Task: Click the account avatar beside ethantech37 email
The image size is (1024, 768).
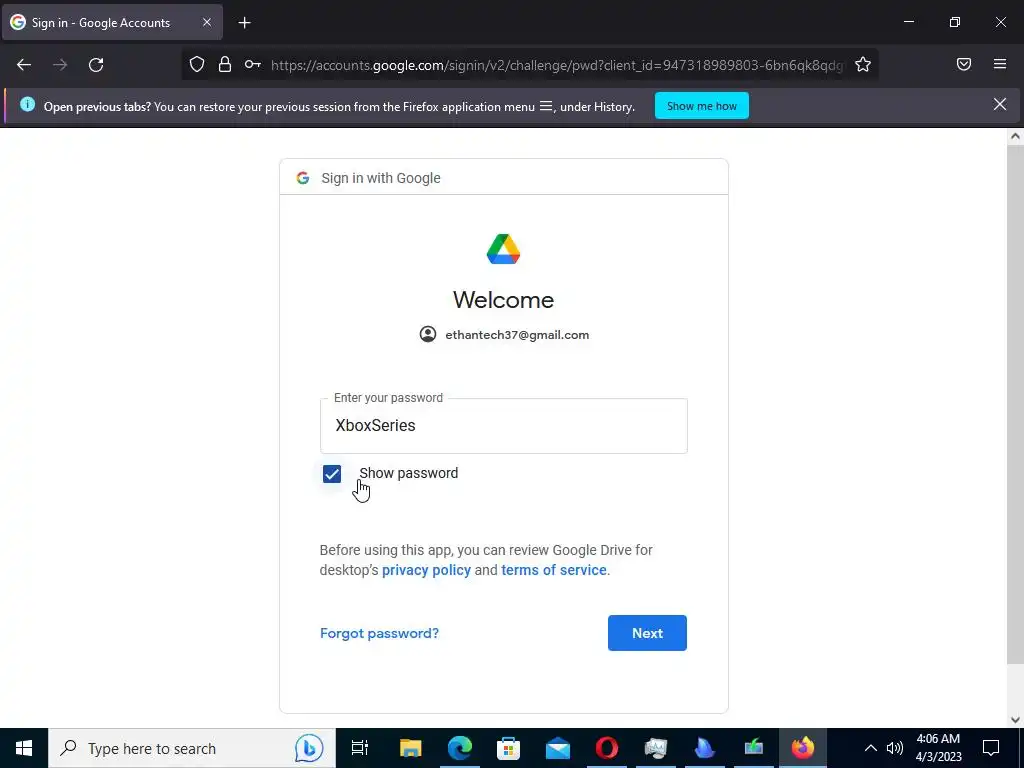Action: (428, 334)
